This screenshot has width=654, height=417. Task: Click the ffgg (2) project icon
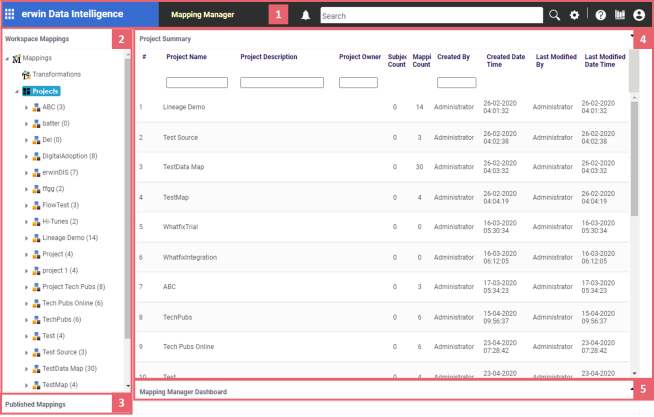(37, 189)
